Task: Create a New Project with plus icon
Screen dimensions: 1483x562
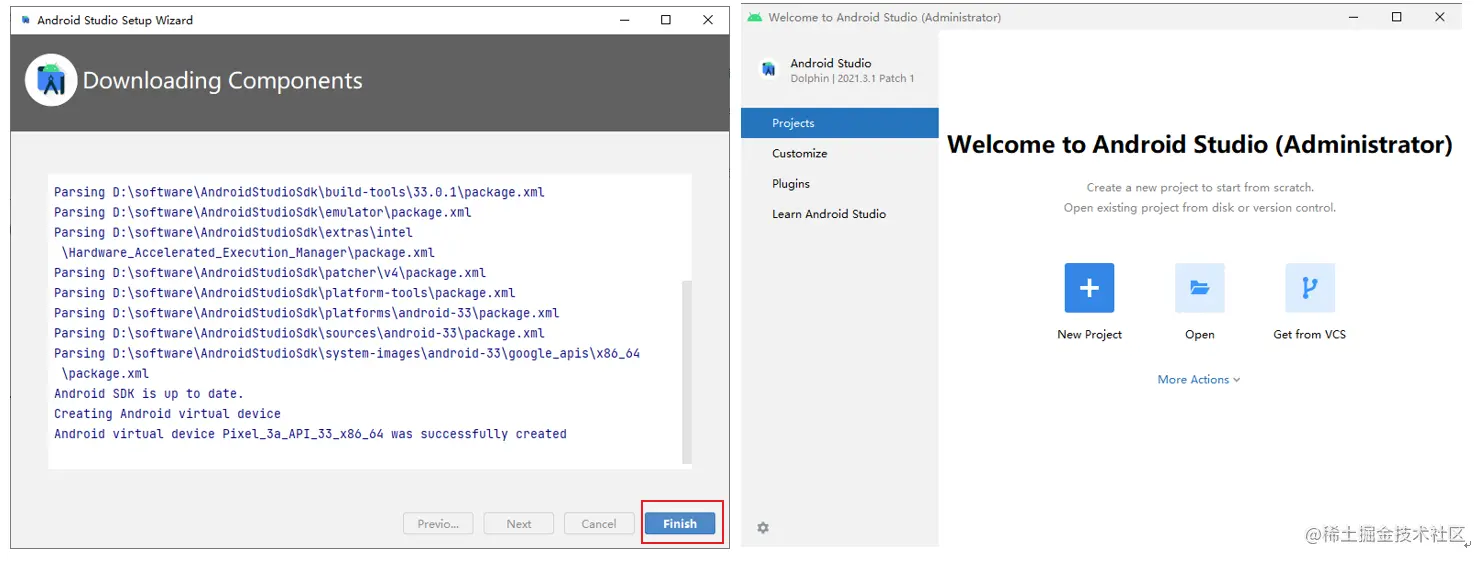Action: pyautogui.click(x=1089, y=288)
